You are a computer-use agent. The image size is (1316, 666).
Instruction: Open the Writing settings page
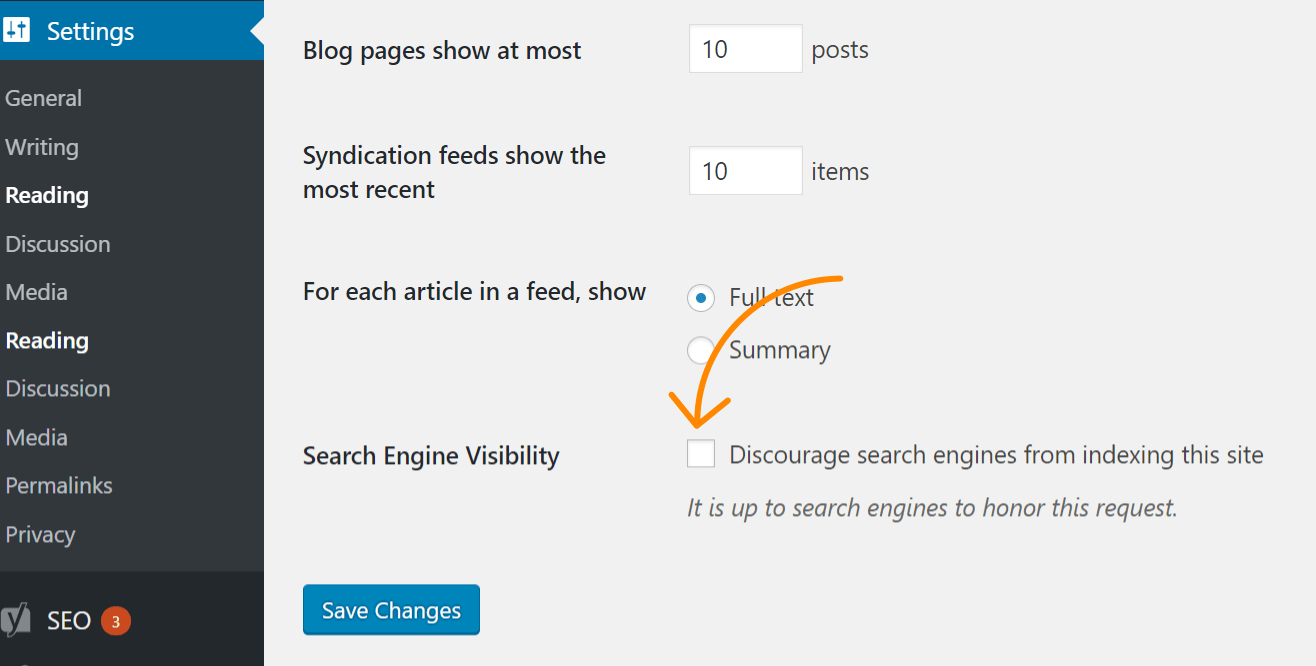(42, 146)
